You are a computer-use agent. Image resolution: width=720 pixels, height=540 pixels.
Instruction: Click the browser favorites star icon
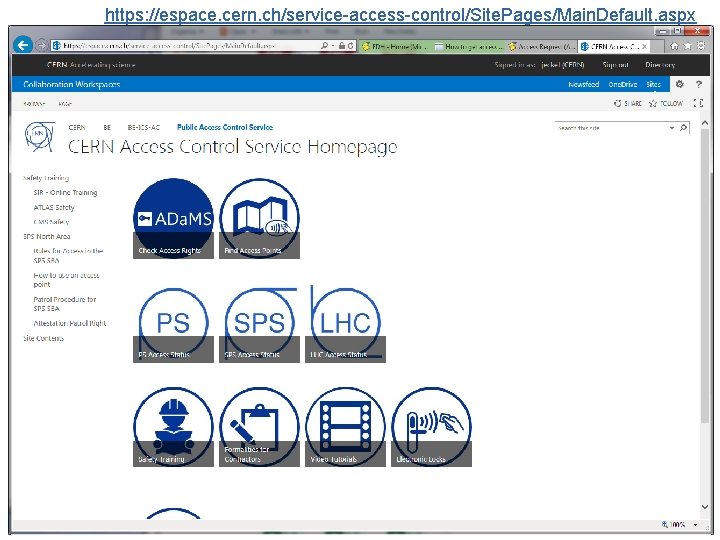687,46
